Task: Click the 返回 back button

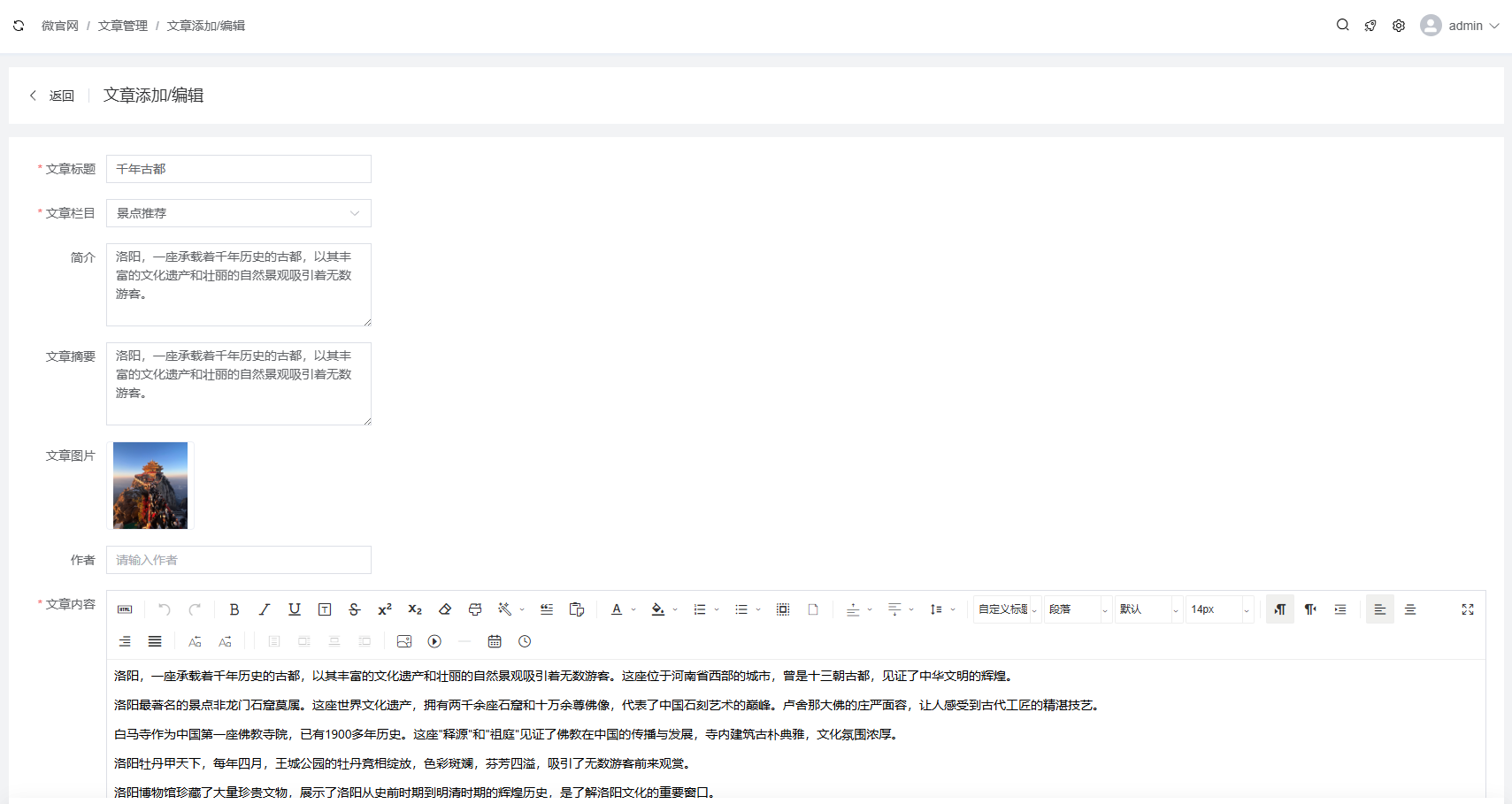Action: pos(52,96)
